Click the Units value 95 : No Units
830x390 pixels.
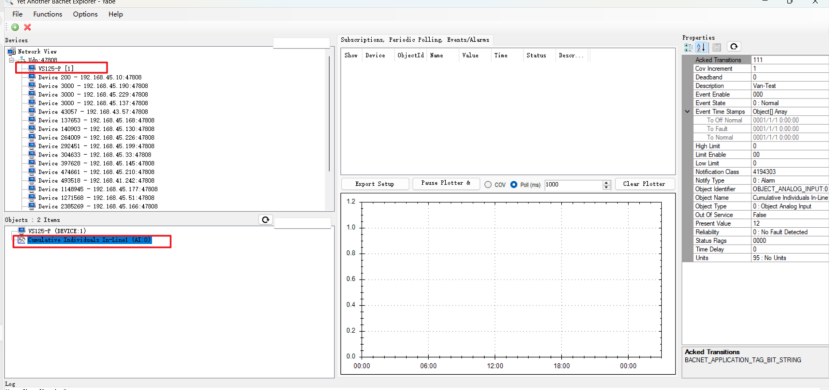[790, 258]
